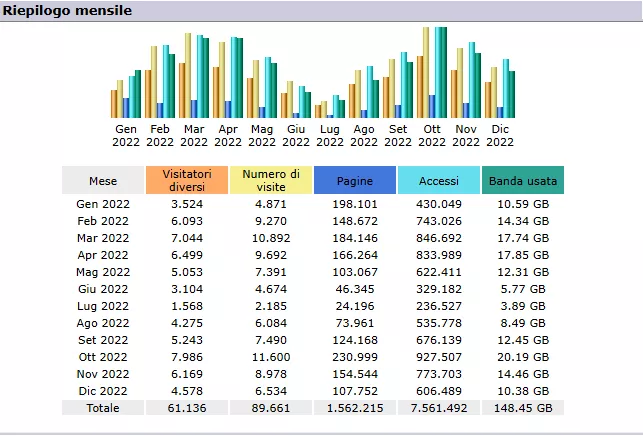
Task: Click the cyan Accessi column header
Action: click(439, 181)
